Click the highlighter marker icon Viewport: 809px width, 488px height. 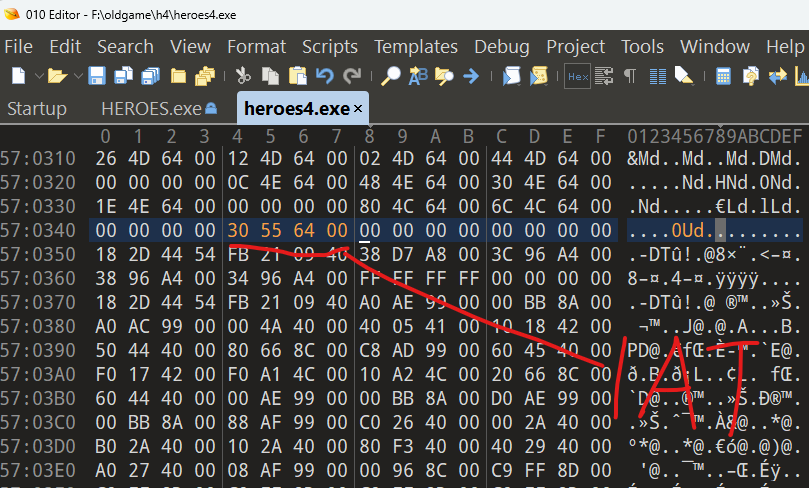tap(684, 76)
